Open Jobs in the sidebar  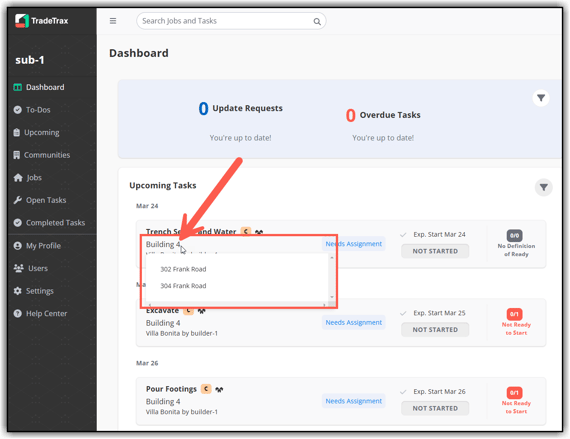pos(52,178)
